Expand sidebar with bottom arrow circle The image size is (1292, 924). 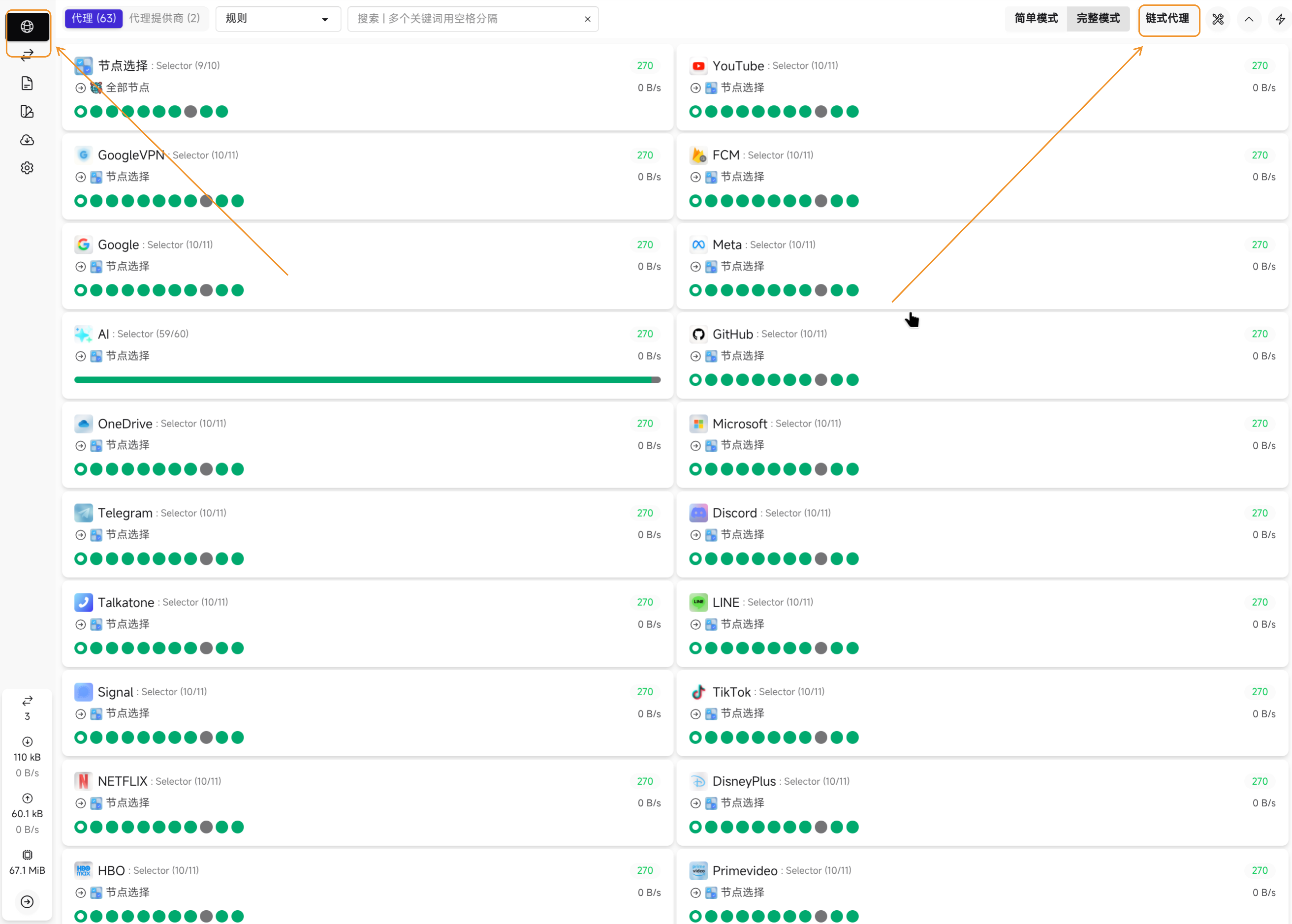pos(28,901)
